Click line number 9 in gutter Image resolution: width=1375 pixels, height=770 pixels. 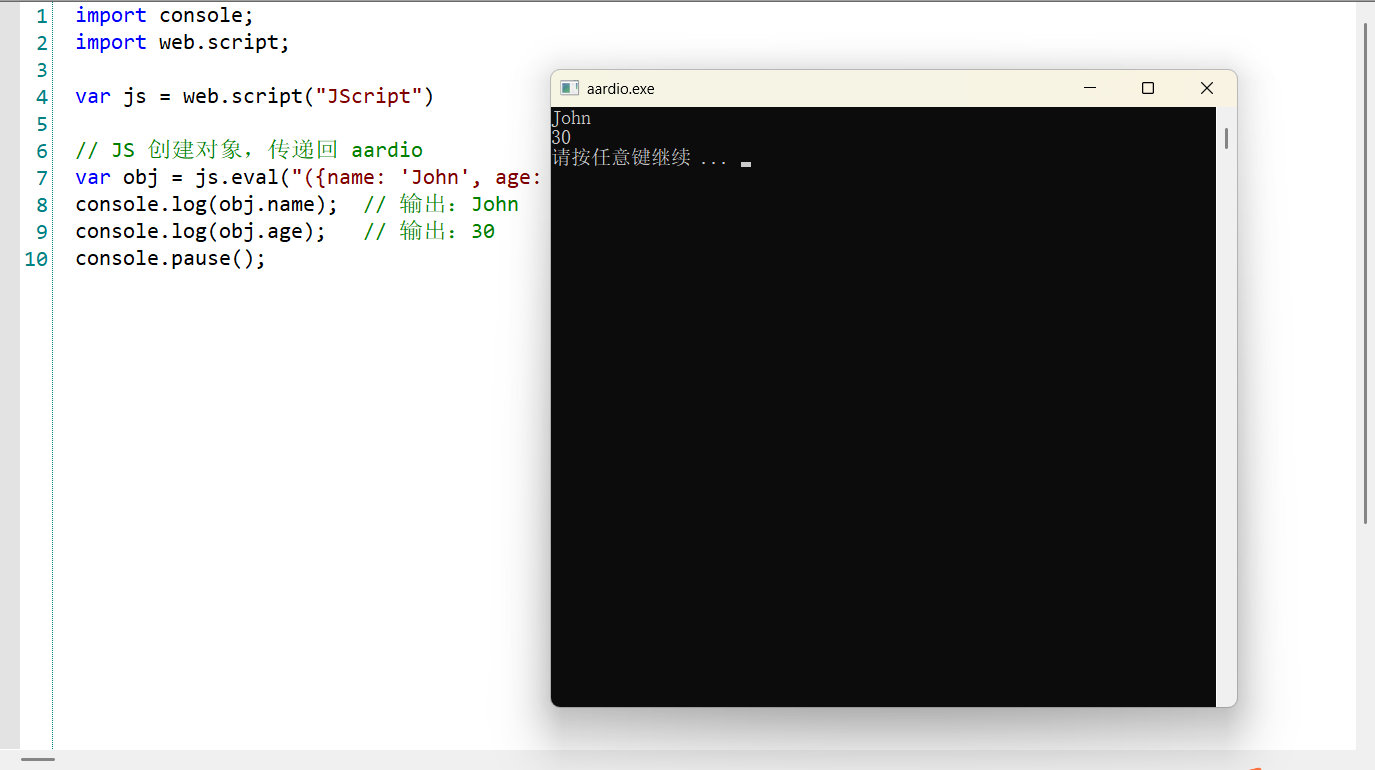pyautogui.click(x=41, y=232)
